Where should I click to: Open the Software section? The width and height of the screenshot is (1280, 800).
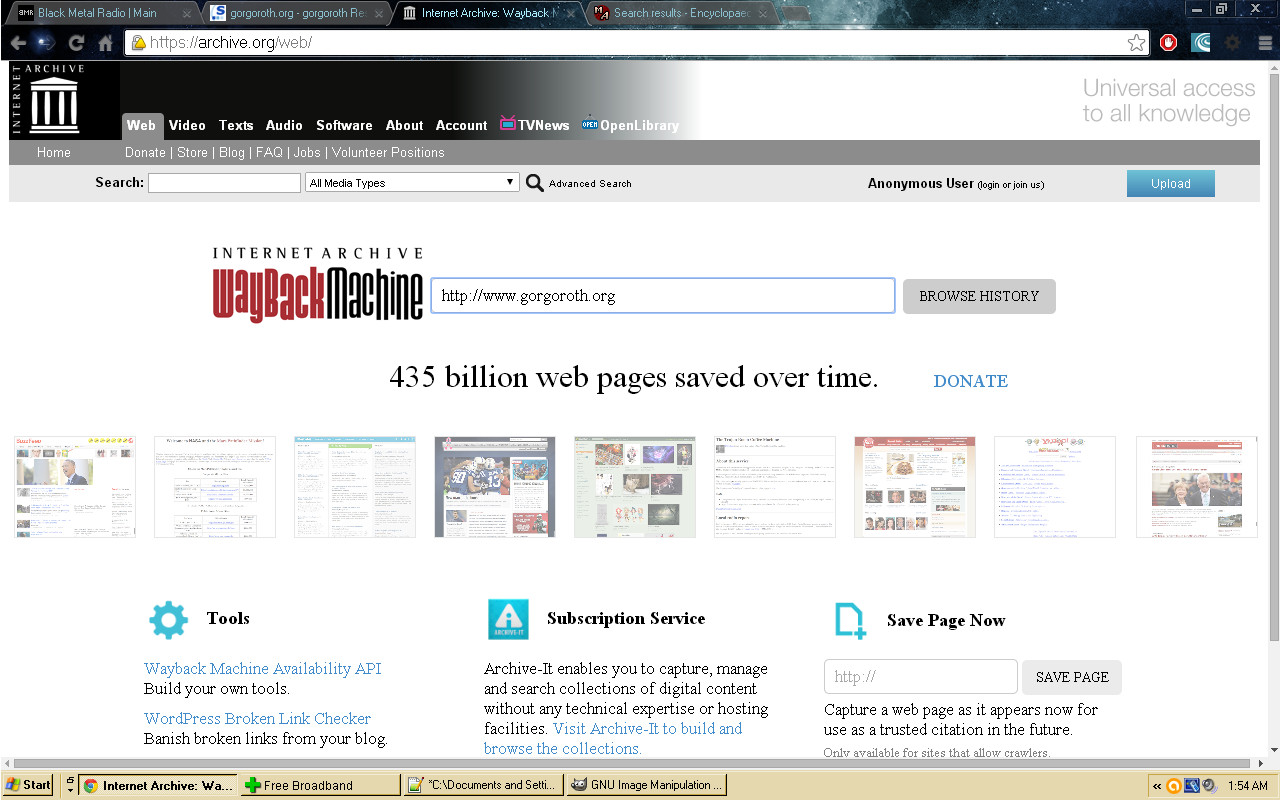[344, 125]
